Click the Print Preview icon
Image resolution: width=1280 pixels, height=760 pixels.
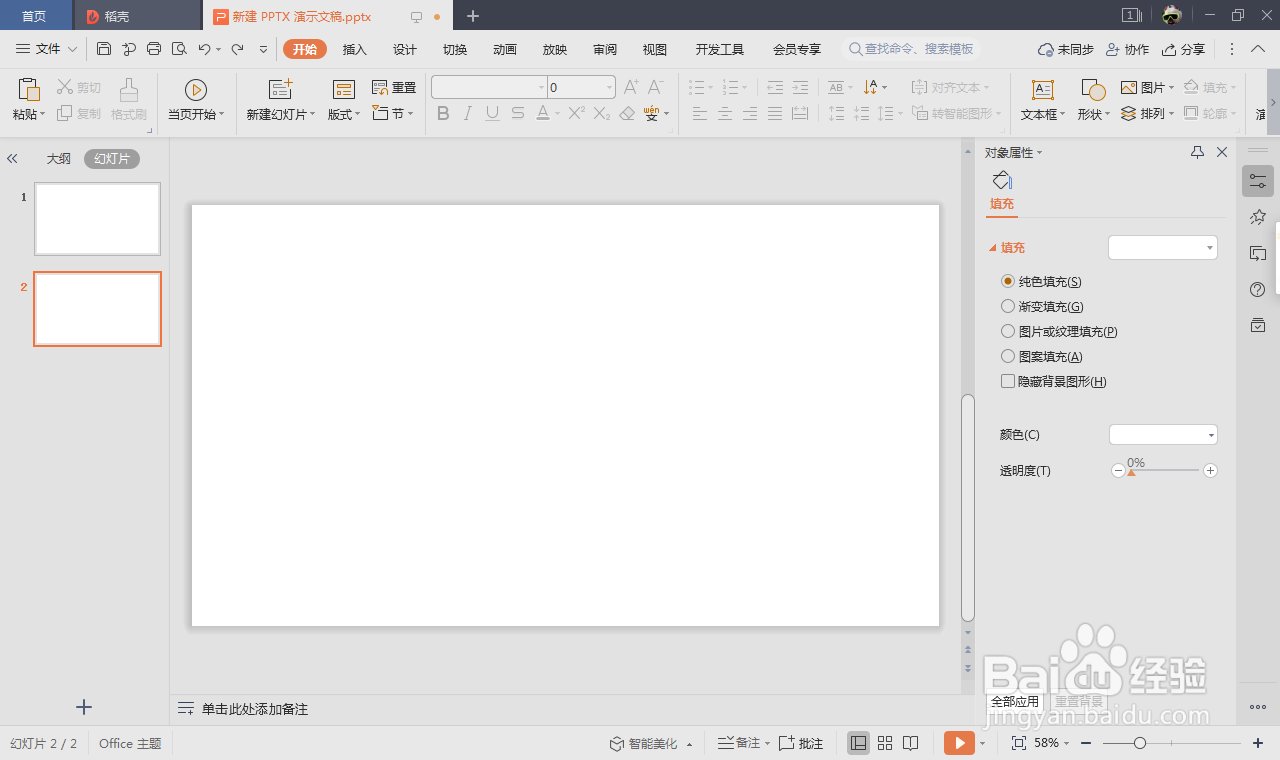coord(179,49)
